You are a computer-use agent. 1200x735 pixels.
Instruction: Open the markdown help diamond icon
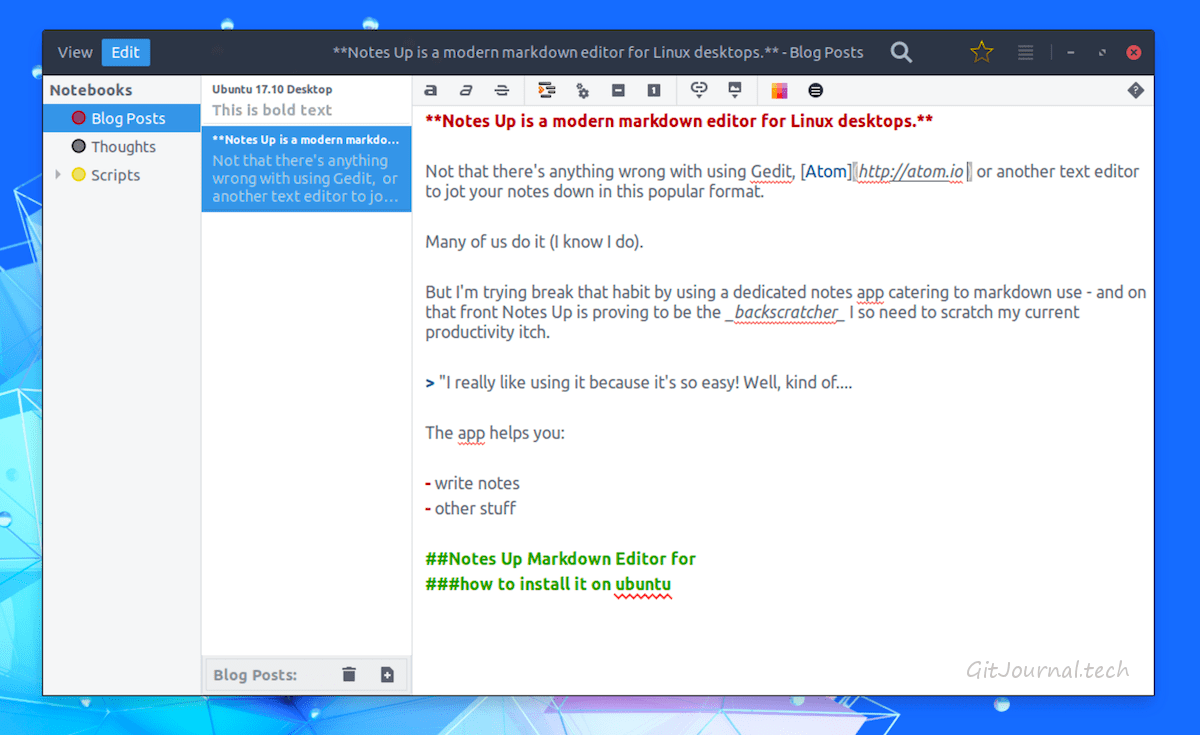point(1135,90)
